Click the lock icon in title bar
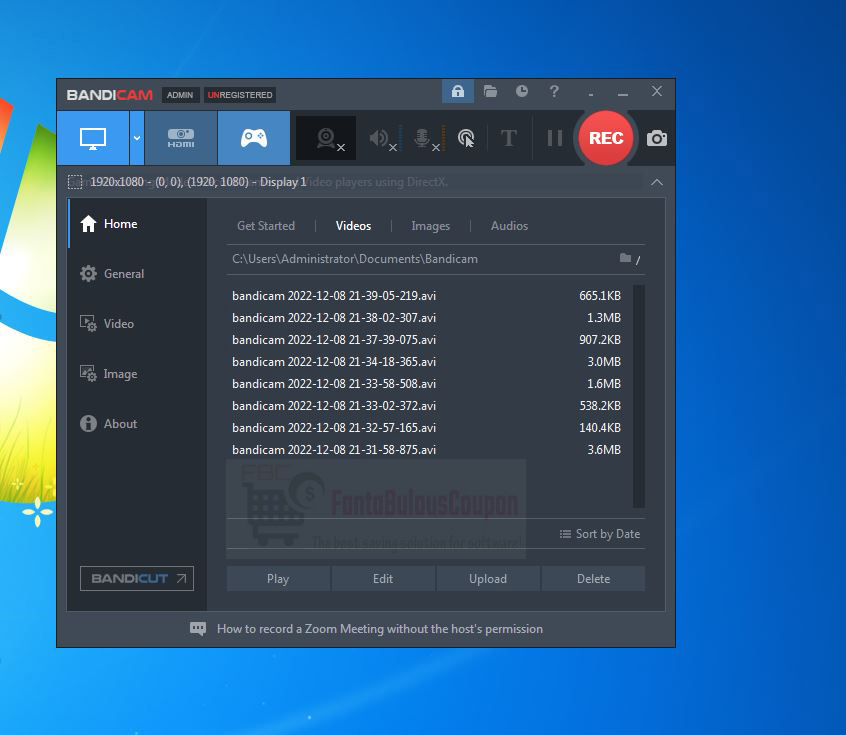Screen dimensions: 846x735 [458, 91]
